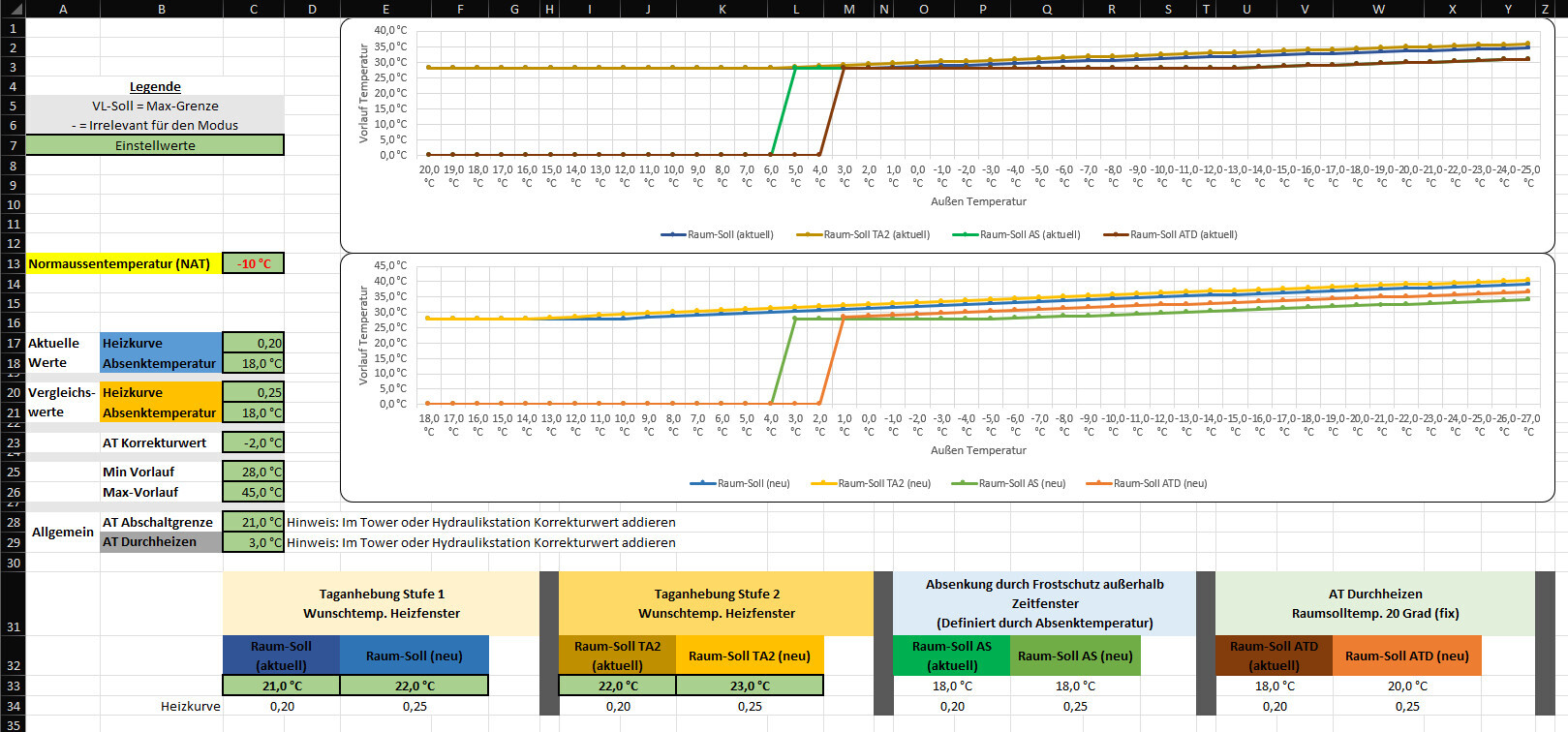Click the Vorlauf Temperatur axis title in lower chart

tap(364, 335)
